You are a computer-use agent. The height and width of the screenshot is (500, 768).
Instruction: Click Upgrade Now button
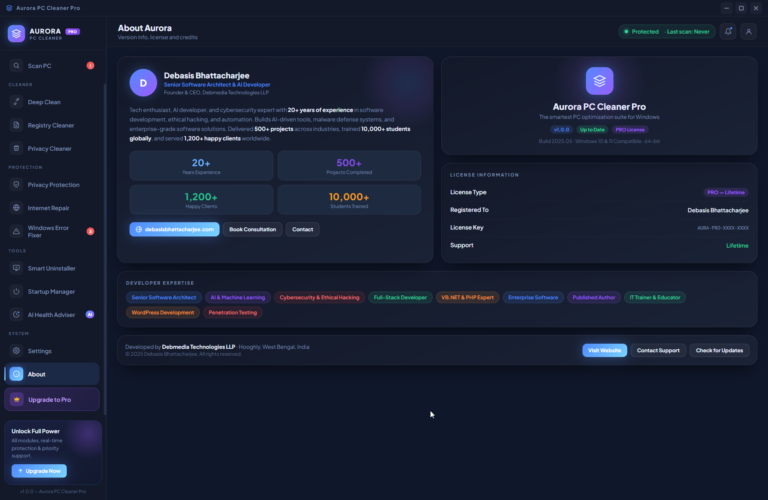pos(39,471)
